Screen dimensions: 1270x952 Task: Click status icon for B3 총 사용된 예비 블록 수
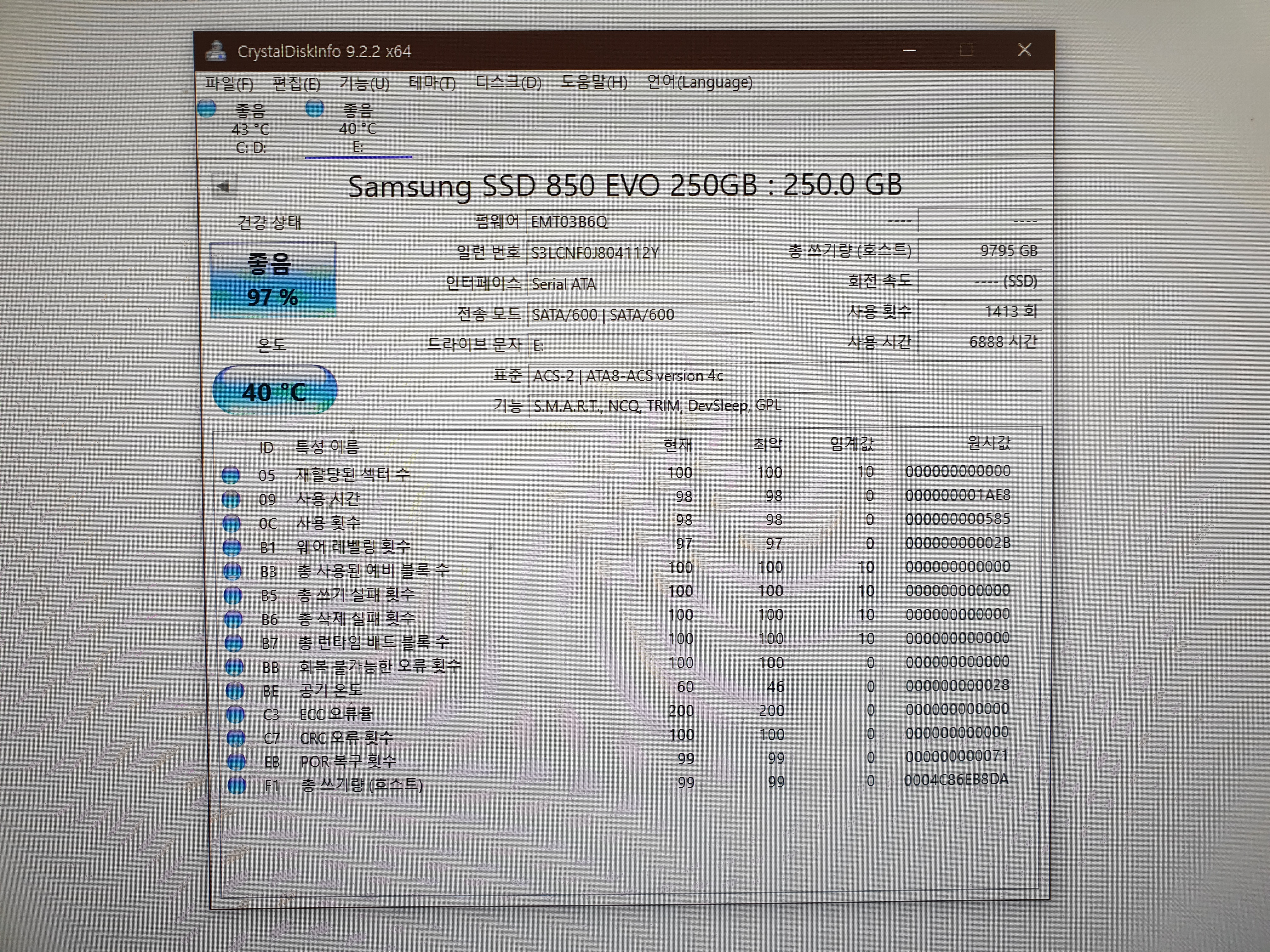click(x=232, y=571)
